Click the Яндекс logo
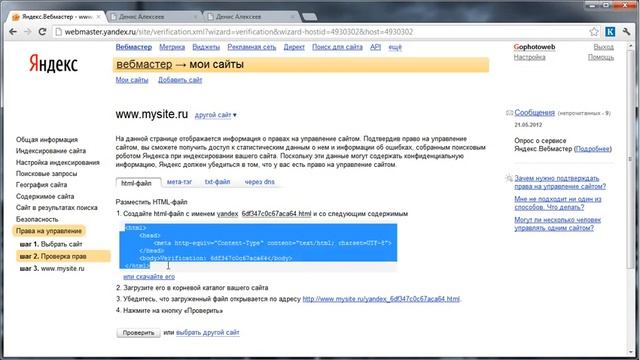Viewport: 640px width, 360px height. [x=53, y=64]
